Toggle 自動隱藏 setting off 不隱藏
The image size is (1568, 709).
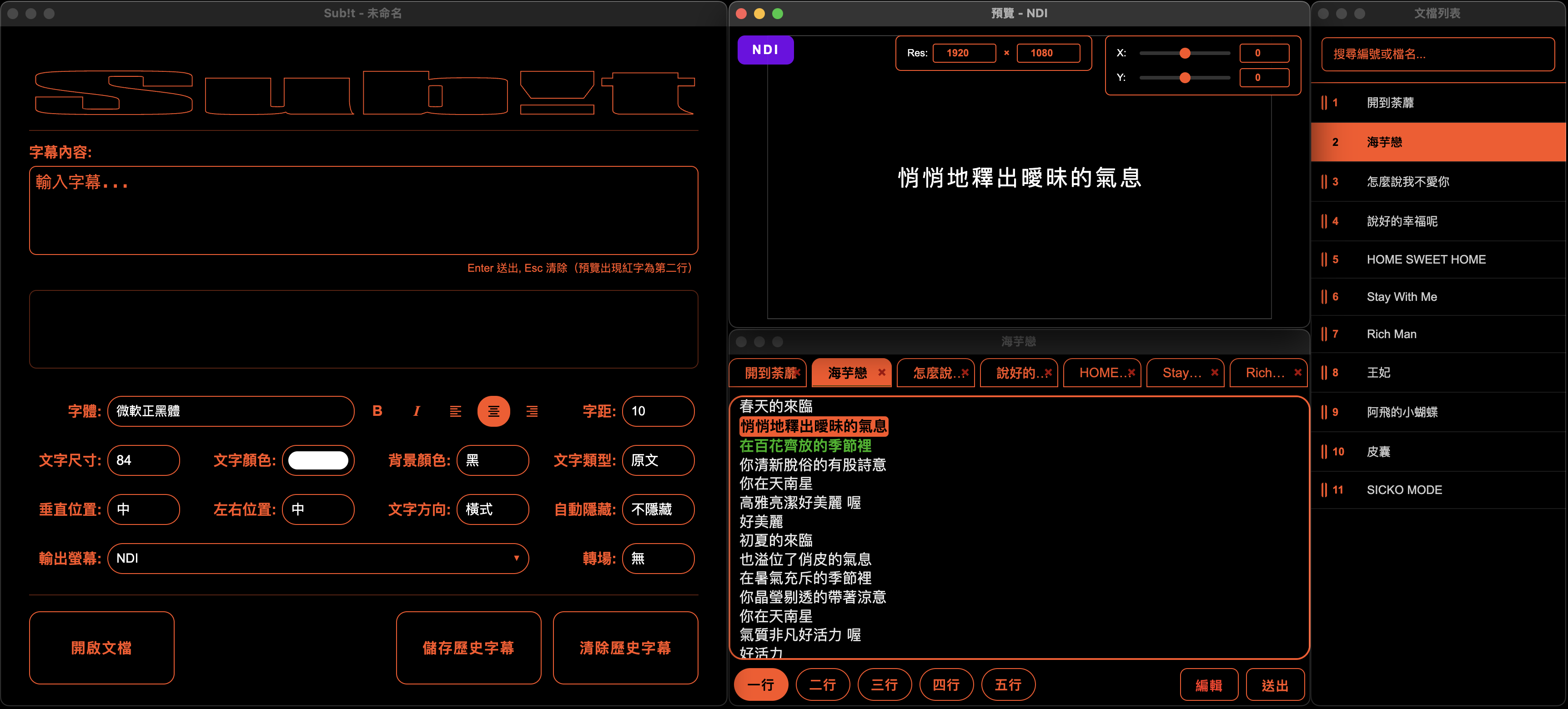(x=658, y=509)
